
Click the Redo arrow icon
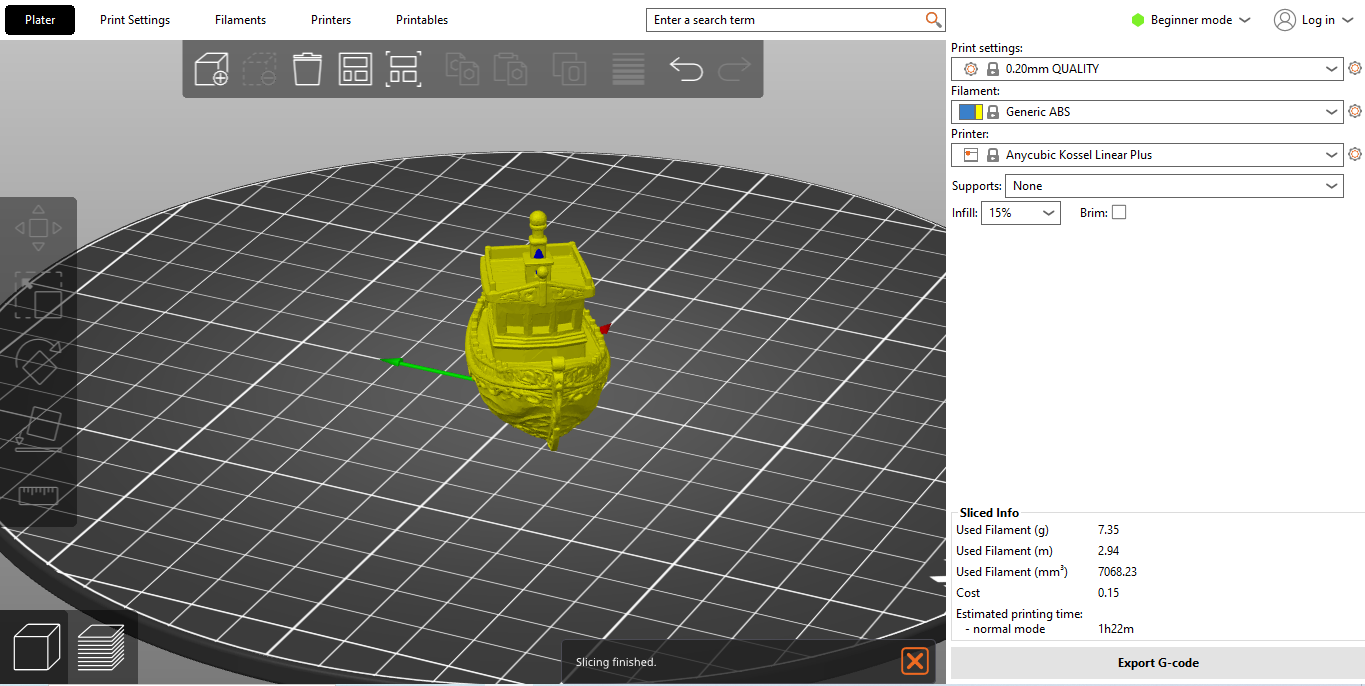(734, 69)
